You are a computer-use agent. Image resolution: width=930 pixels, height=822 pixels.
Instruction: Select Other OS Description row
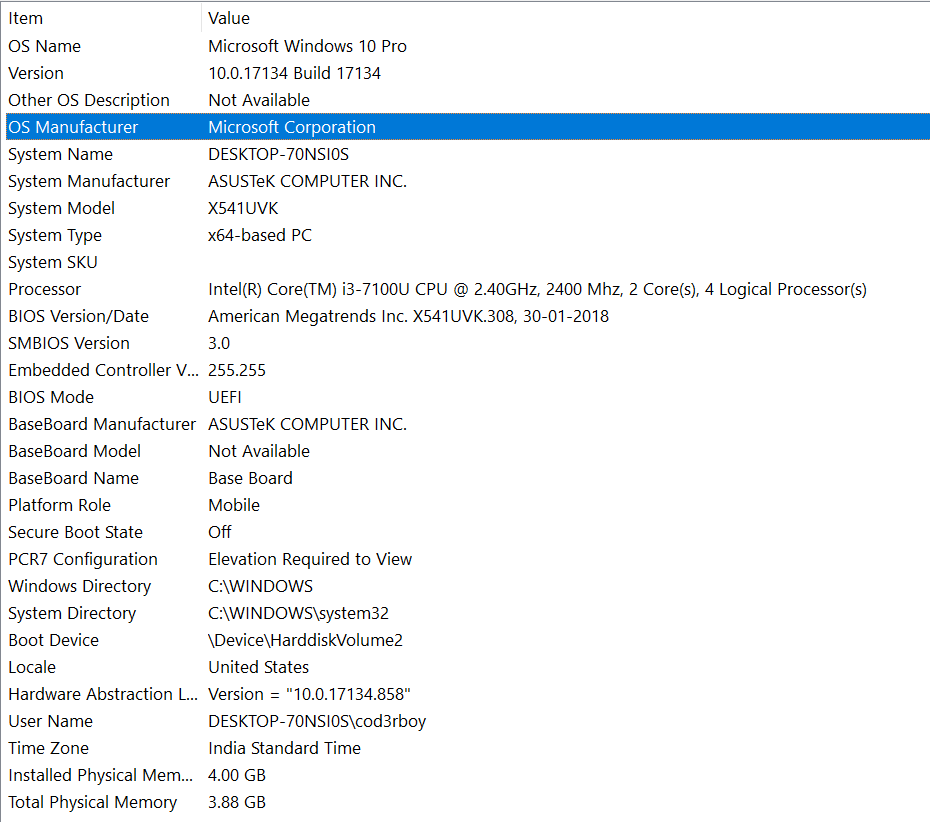467,100
